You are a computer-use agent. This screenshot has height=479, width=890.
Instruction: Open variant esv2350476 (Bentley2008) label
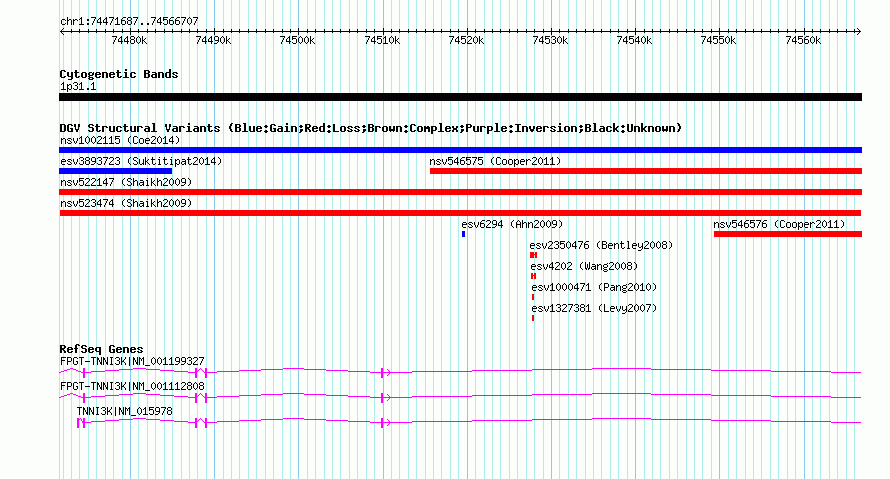click(x=601, y=245)
